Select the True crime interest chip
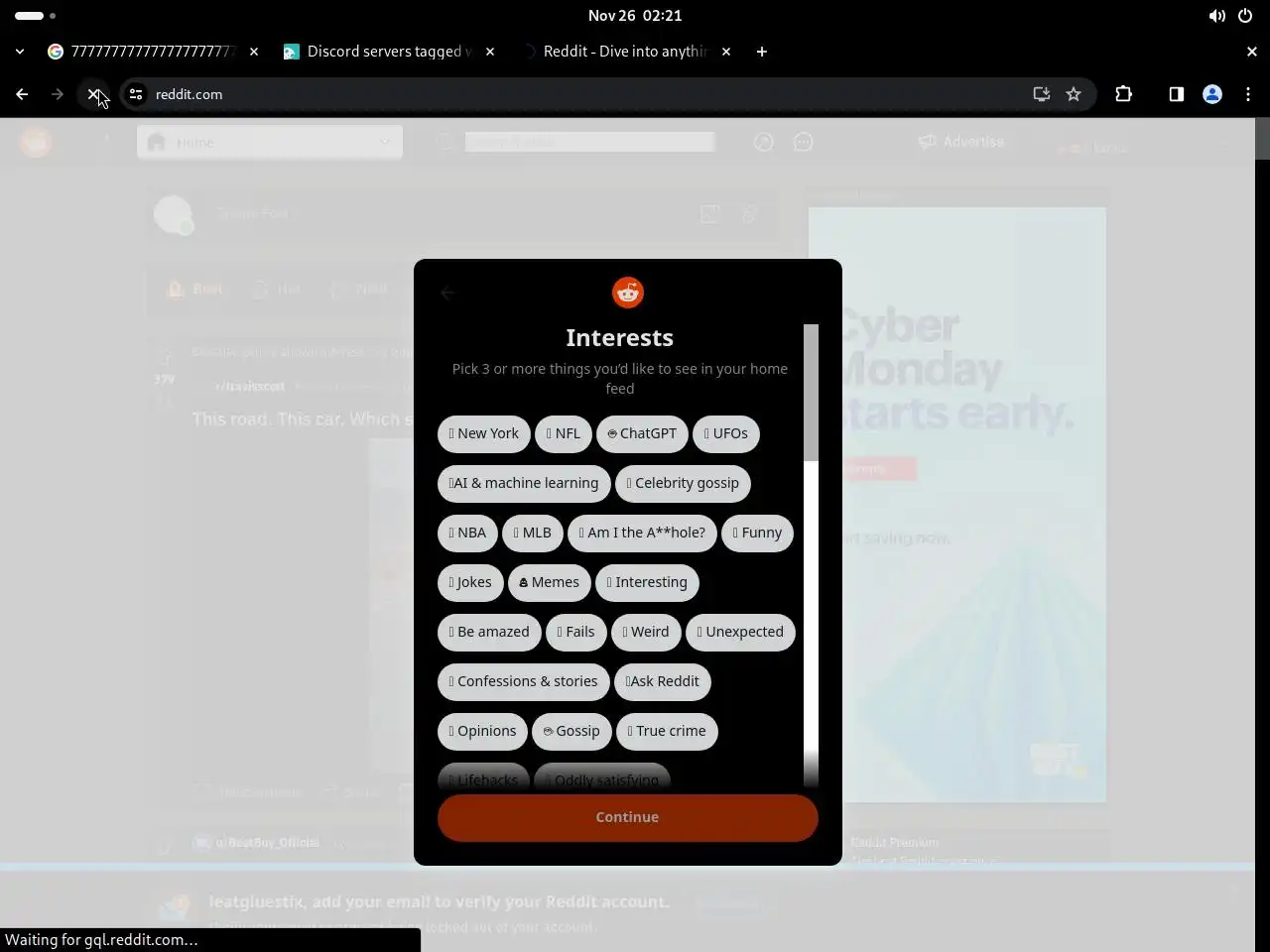The image size is (1270, 952). click(x=667, y=731)
